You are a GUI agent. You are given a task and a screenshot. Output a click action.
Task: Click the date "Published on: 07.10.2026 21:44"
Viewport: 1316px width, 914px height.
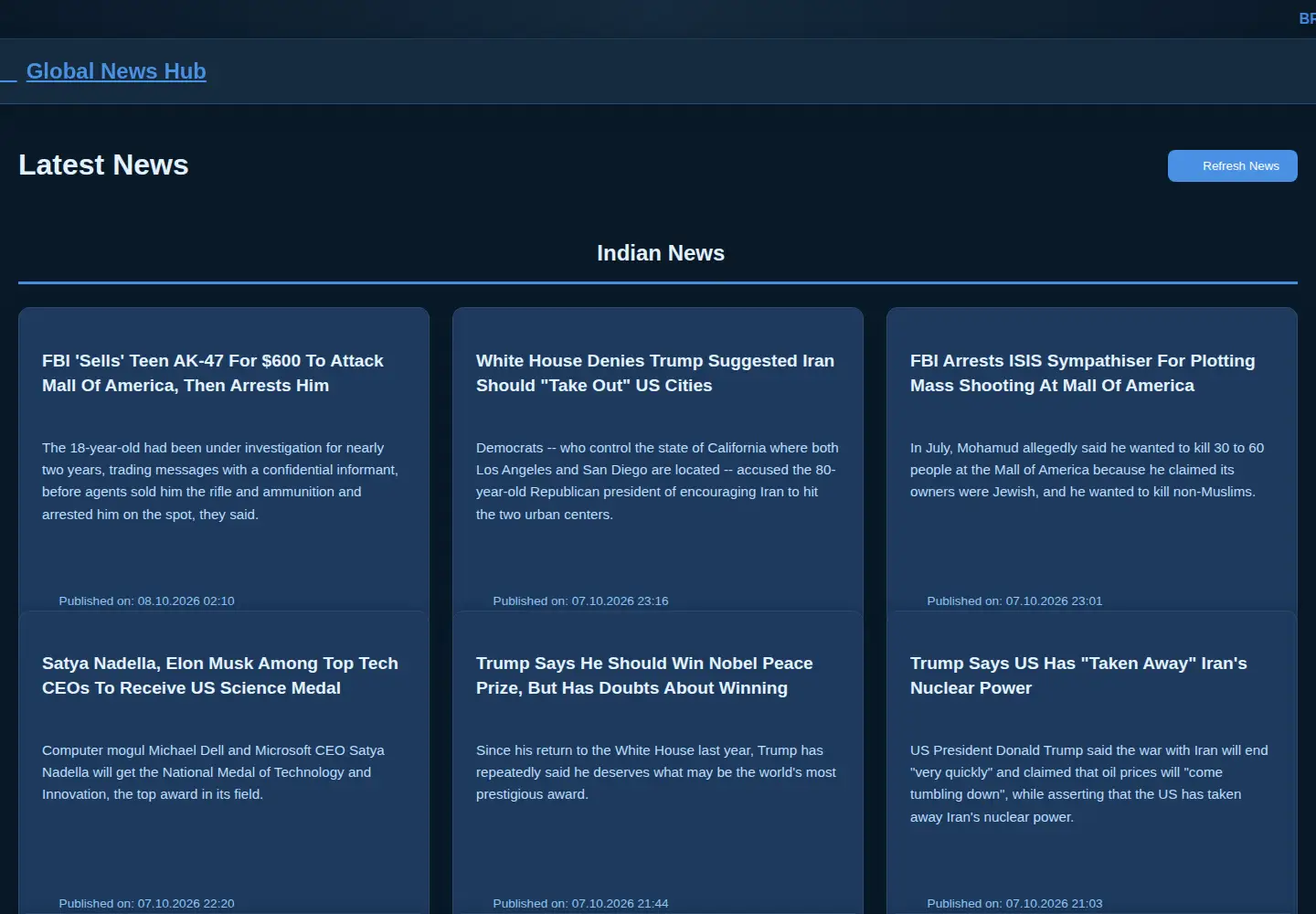(580, 903)
